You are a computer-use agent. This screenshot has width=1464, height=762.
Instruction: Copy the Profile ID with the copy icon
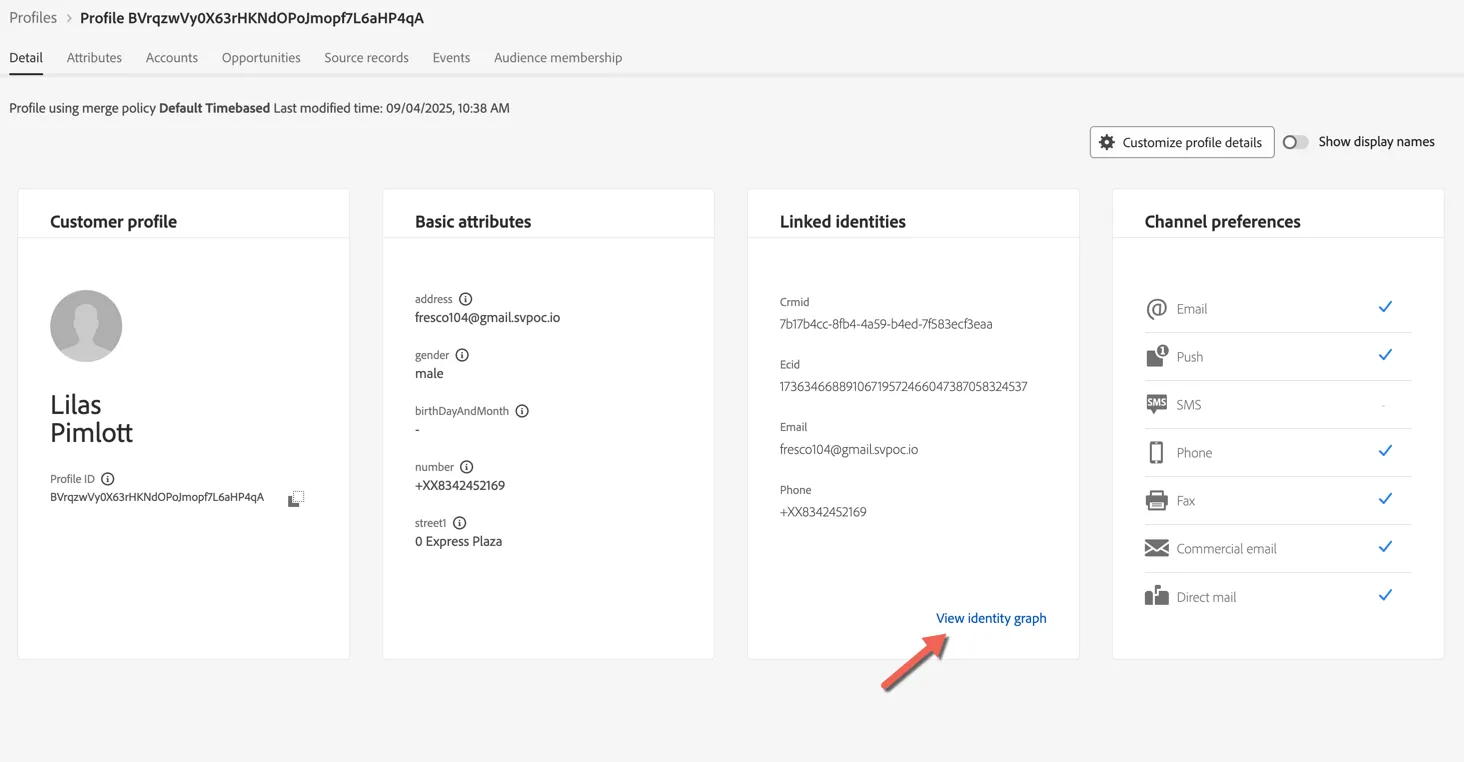click(x=295, y=498)
